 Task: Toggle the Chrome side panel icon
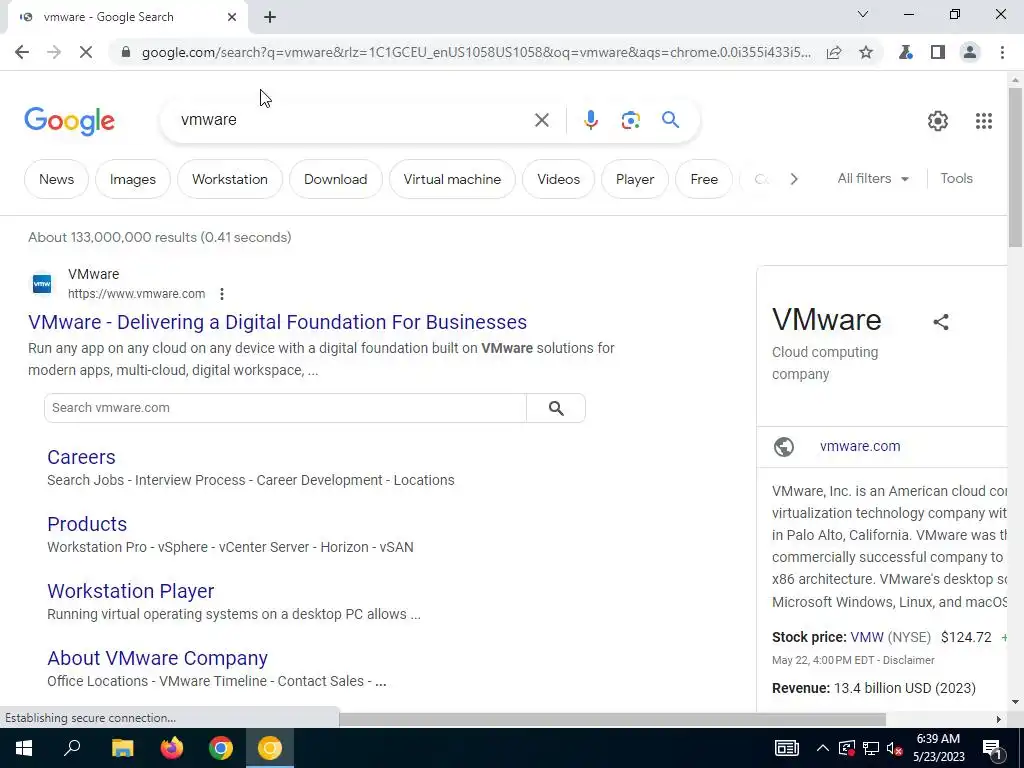pyautogui.click(x=938, y=52)
